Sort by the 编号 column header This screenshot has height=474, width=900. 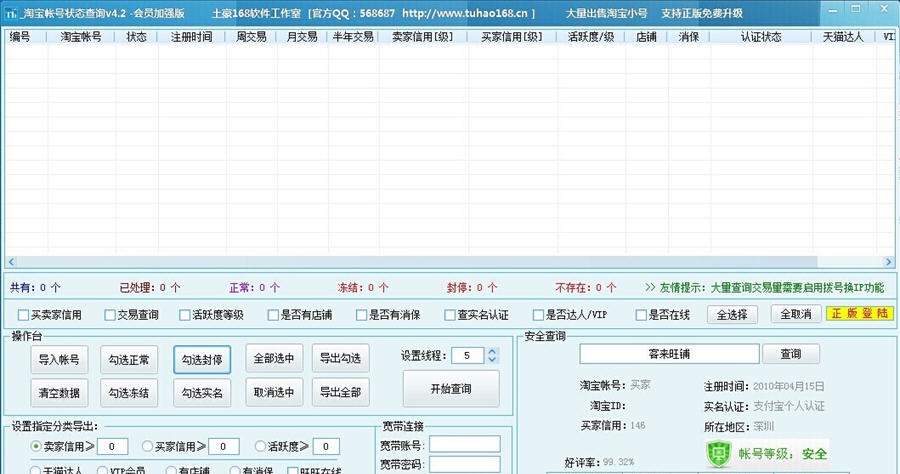[20, 37]
